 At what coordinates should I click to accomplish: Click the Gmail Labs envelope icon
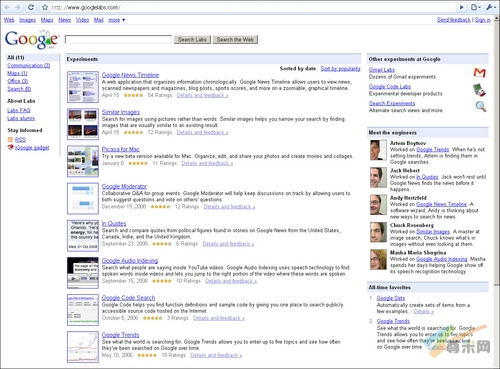[480, 72]
